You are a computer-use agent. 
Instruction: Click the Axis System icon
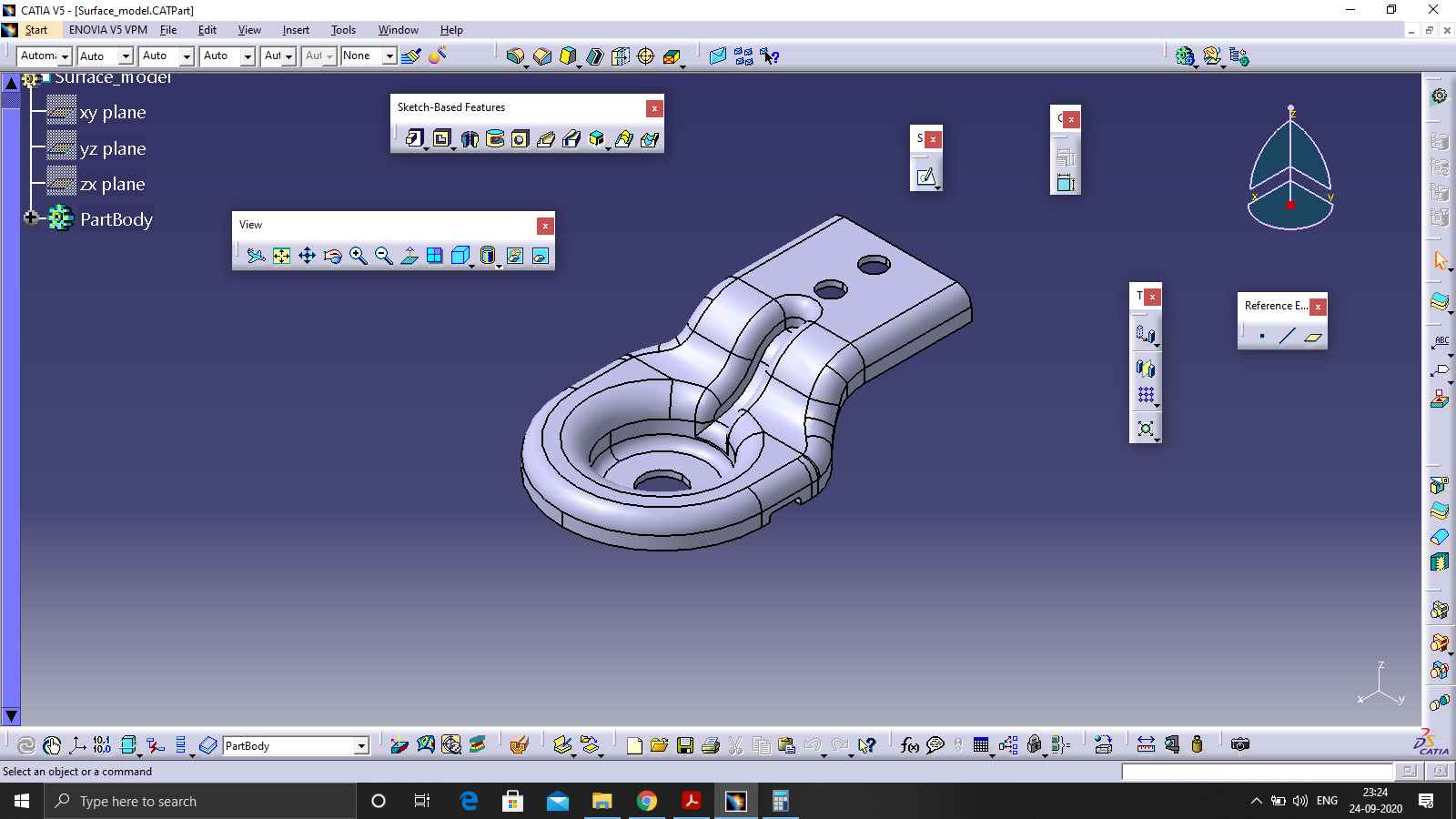coord(77,745)
